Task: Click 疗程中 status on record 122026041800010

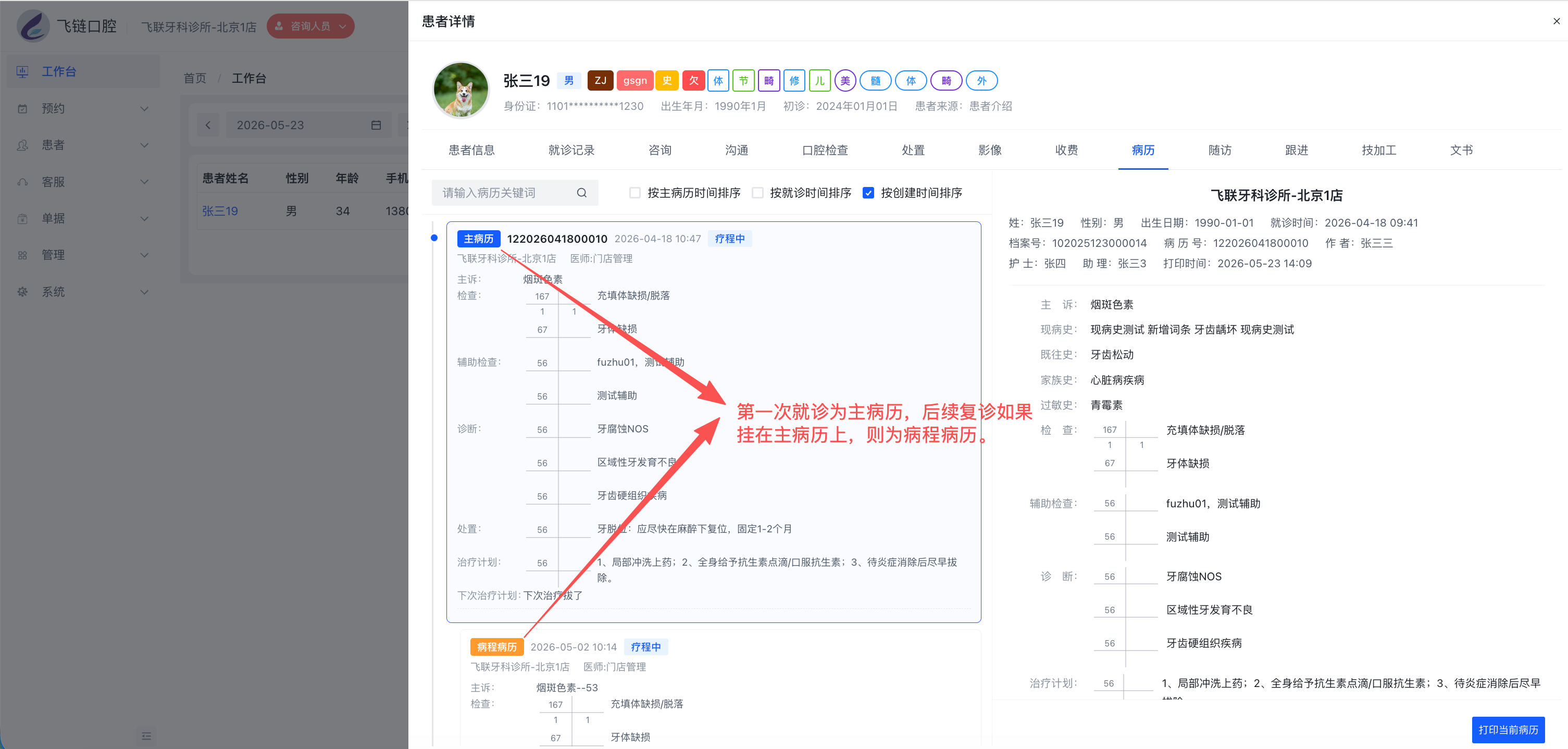Action: pyautogui.click(x=730, y=239)
